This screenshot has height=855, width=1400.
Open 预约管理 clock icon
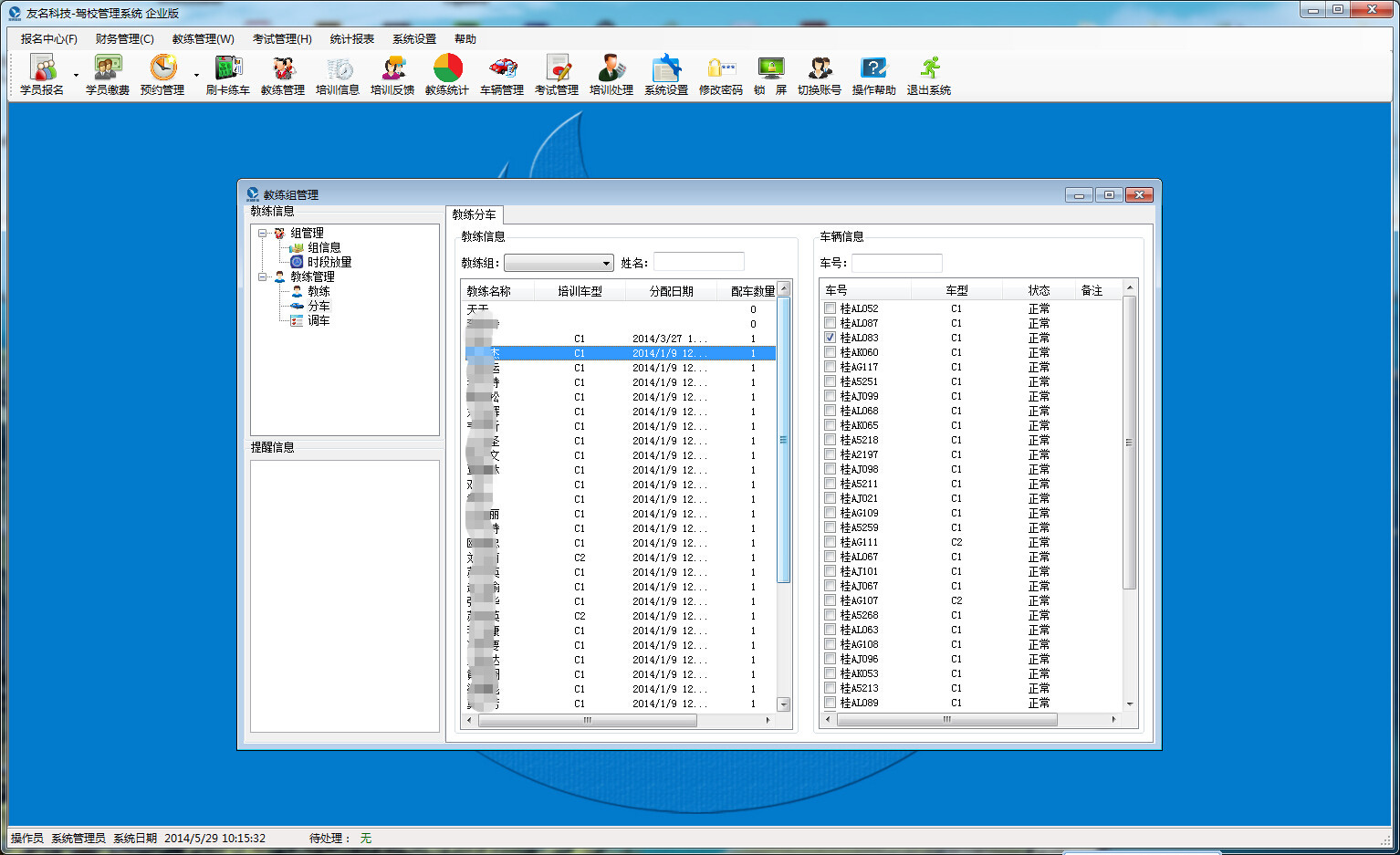tap(162, 75)
